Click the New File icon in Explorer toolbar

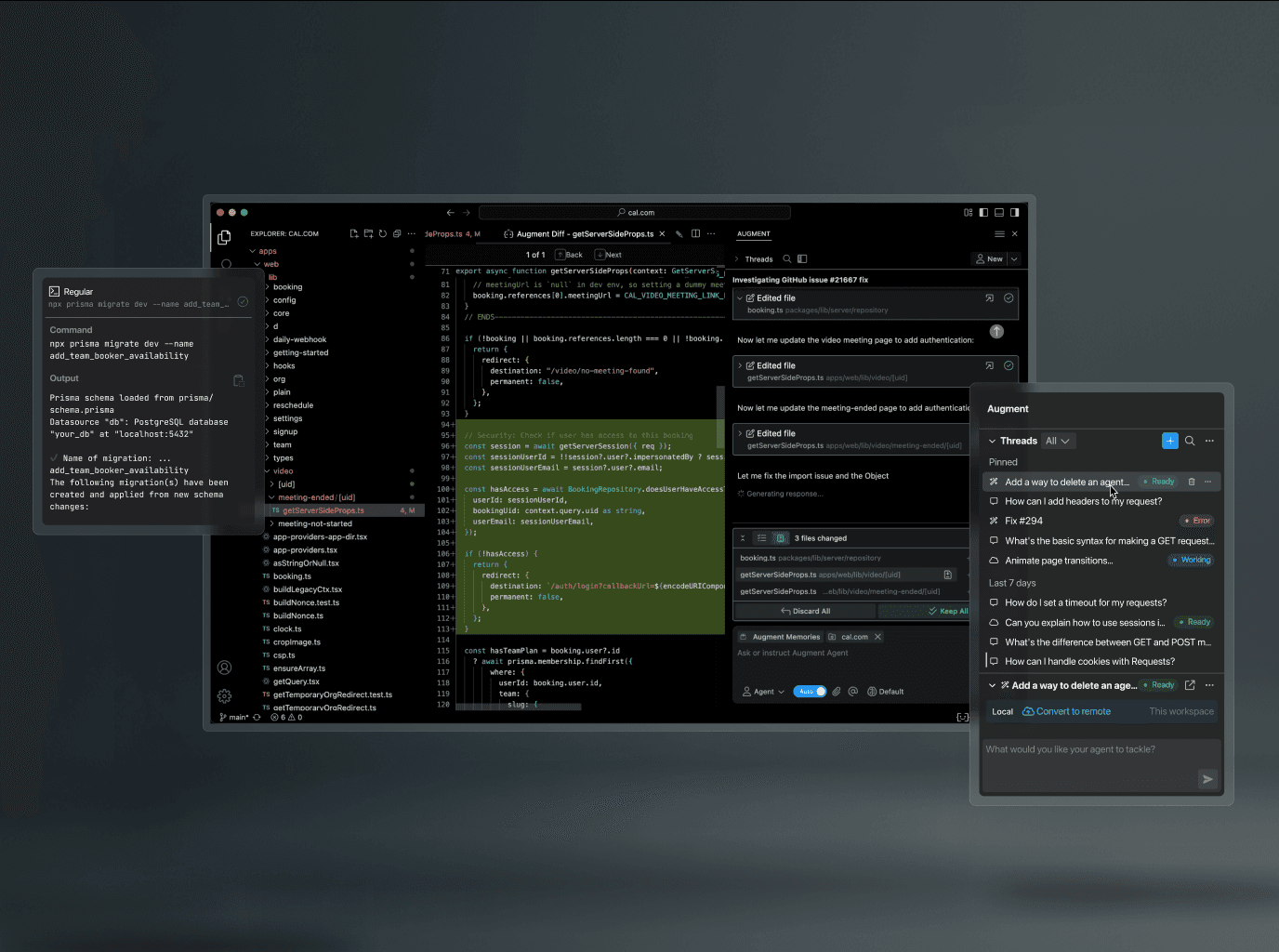click(x=354, y=233)
